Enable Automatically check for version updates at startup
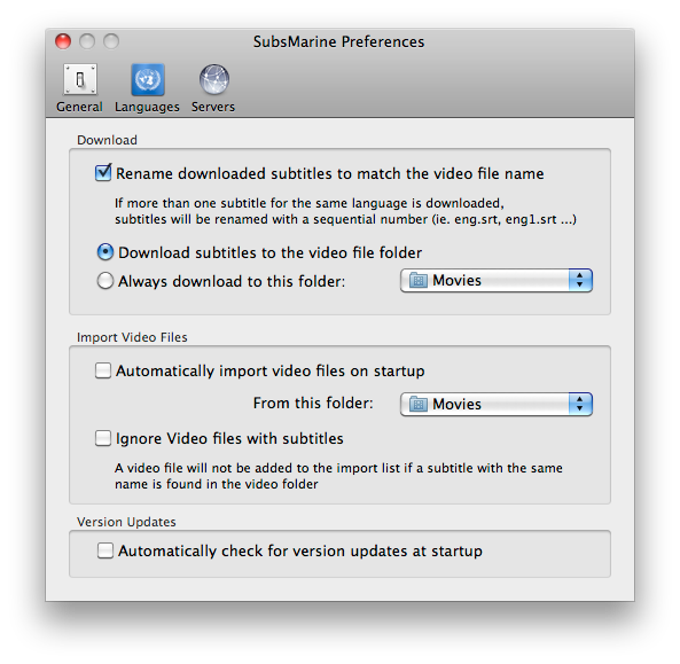The image size is (680, 664). click(x=105, y=550)
